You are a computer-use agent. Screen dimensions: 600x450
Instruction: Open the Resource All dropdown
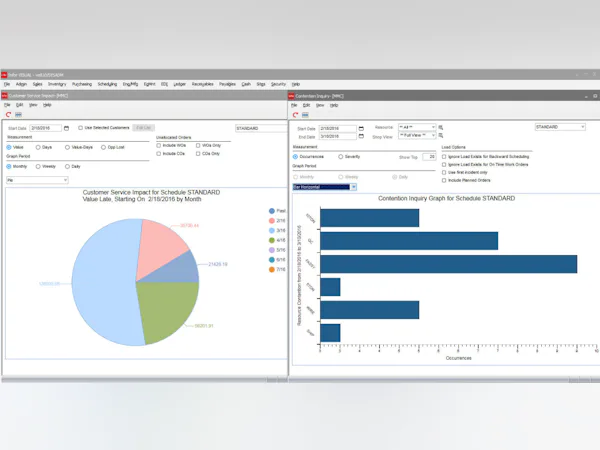[417, 127]
